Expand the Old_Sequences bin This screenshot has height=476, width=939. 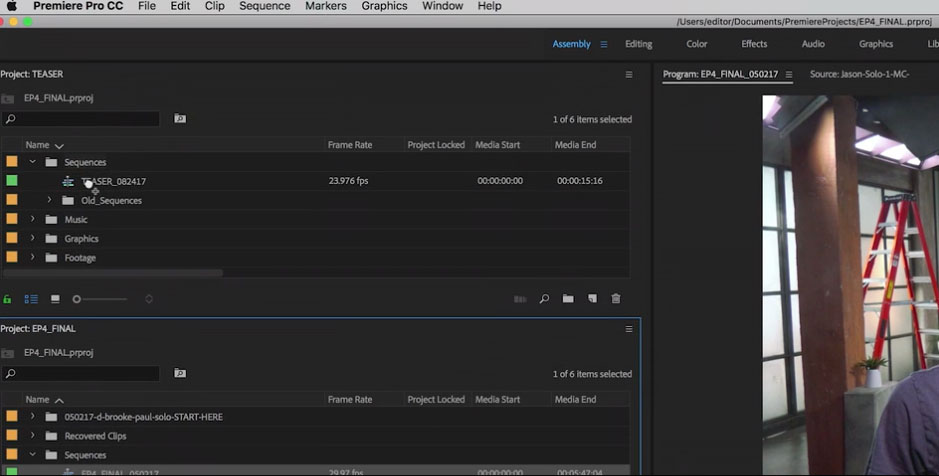pyautogui.click(x=50, y=200)
